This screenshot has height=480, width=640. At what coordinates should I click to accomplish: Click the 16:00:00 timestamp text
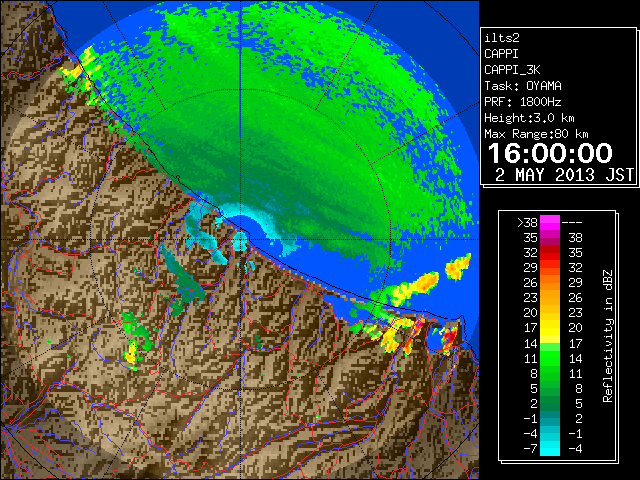[x=550, y=153]
